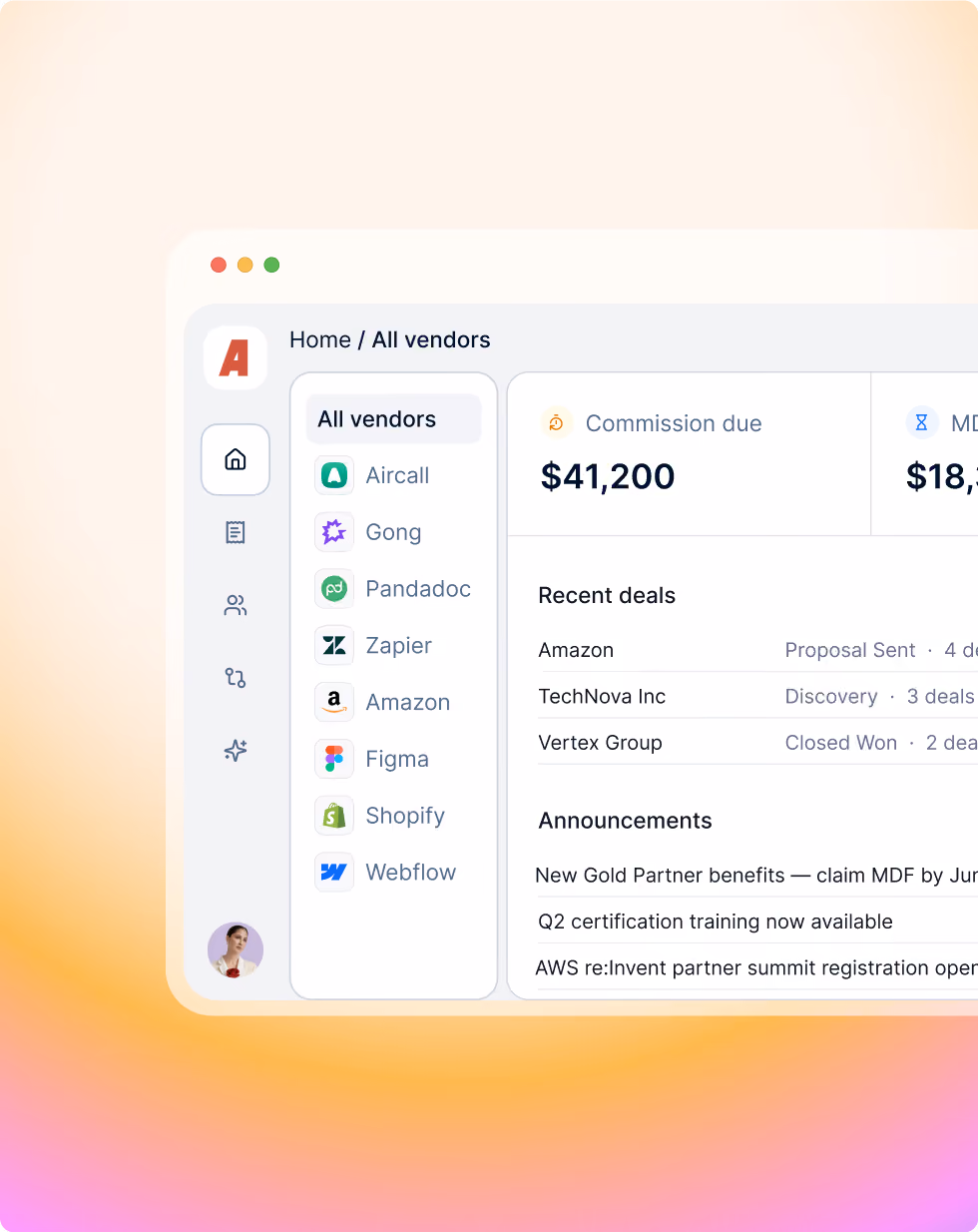Select Webflow vendor label
Viewport: 978px width, 1232px height.
tap(411, 873)
